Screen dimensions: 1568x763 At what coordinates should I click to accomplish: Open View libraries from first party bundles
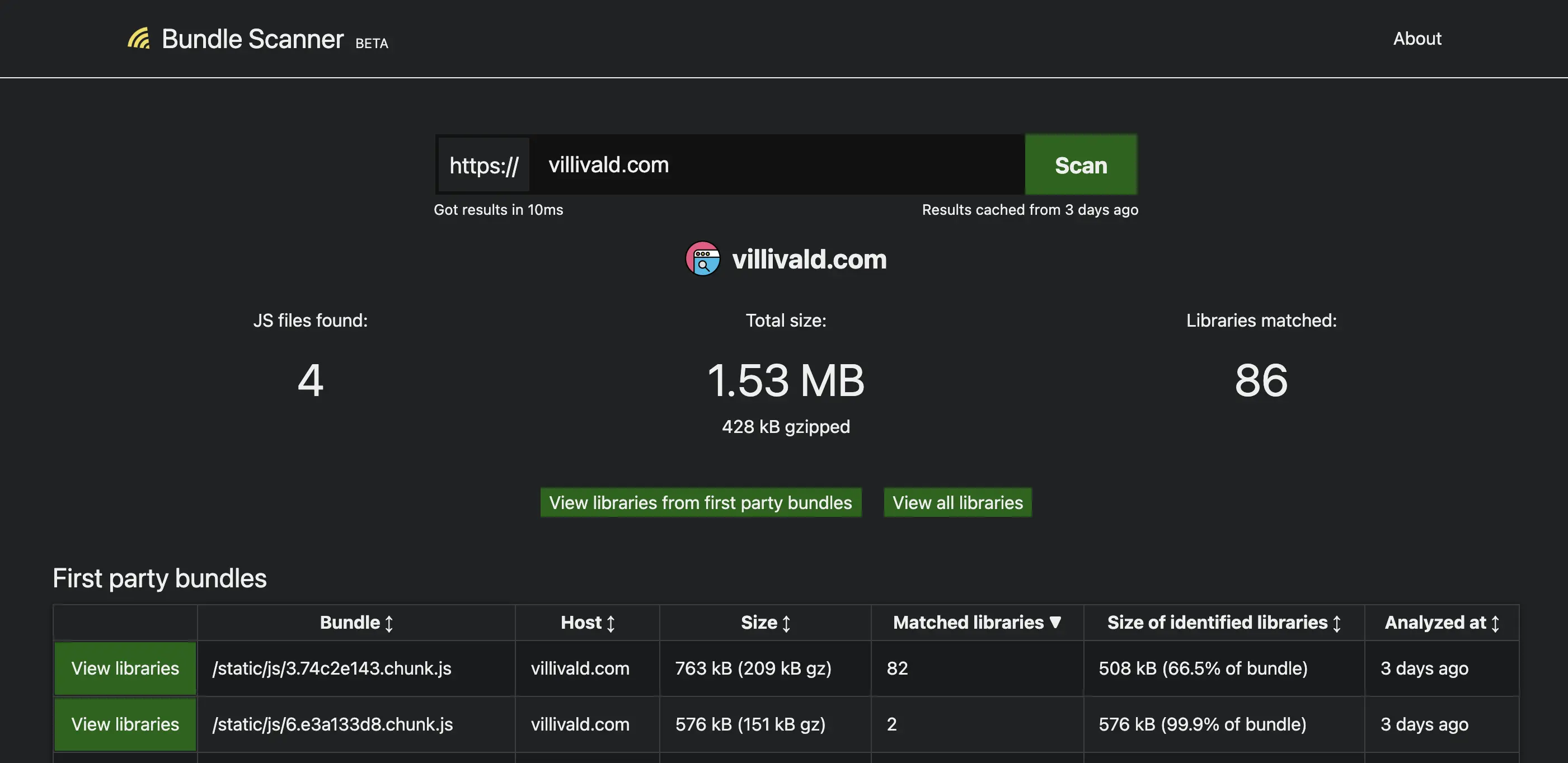coord(701,502)
